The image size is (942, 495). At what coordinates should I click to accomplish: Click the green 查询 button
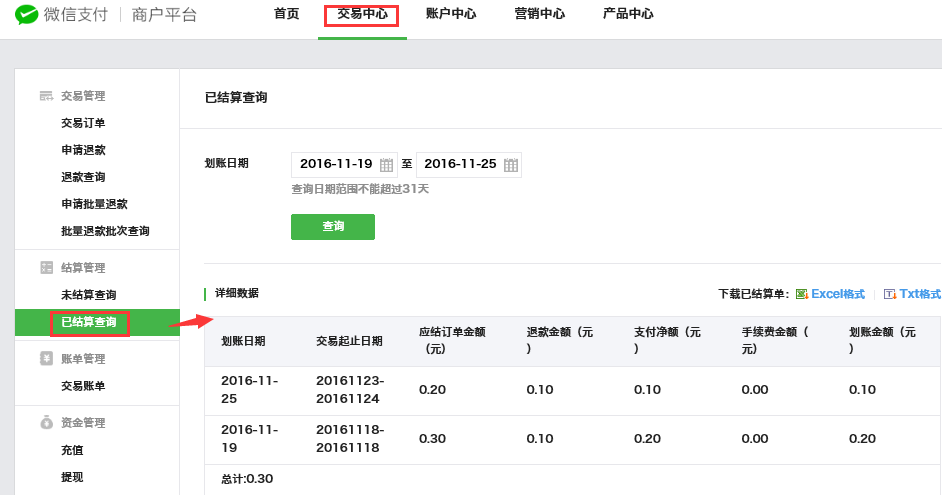coord(333,226)
